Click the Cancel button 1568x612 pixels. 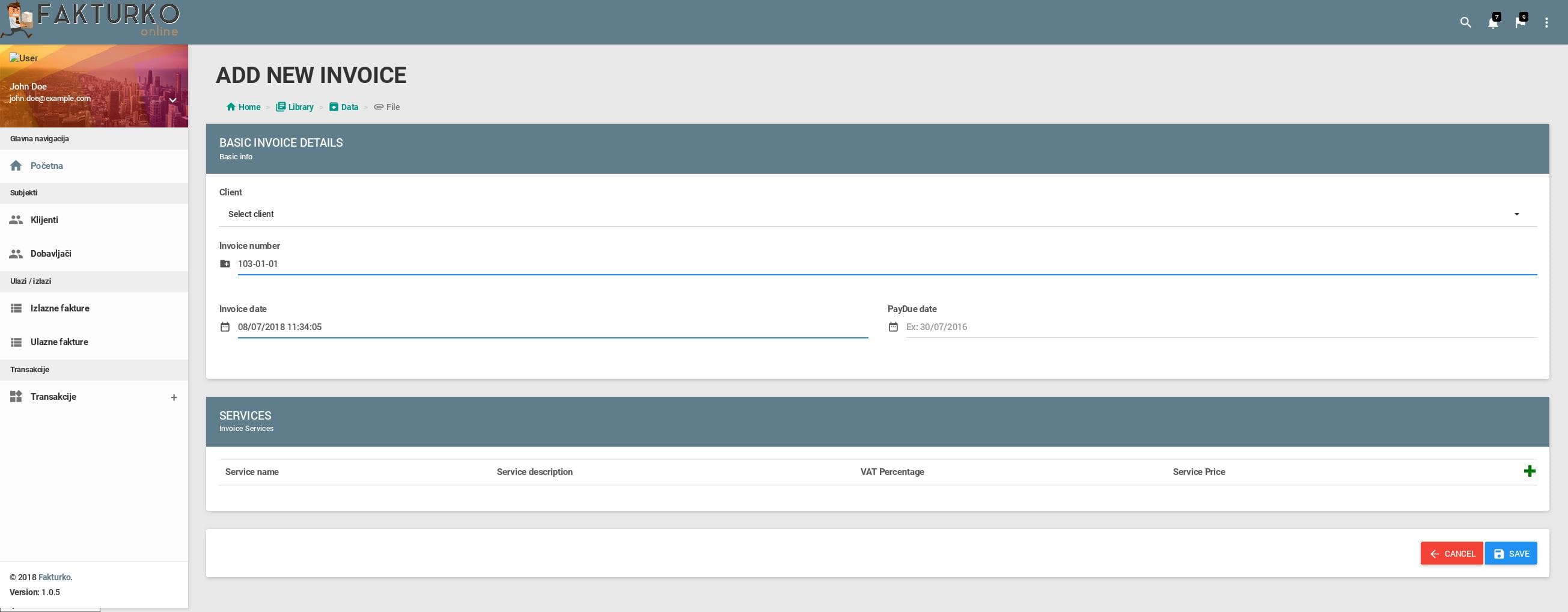tap(1452, 554)
